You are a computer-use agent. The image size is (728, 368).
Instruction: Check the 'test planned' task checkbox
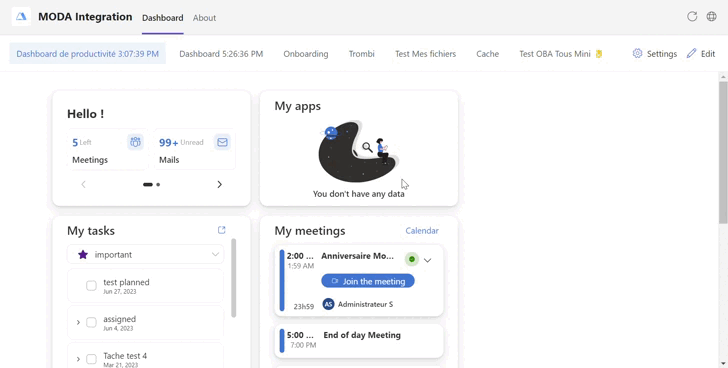(91, 285)
